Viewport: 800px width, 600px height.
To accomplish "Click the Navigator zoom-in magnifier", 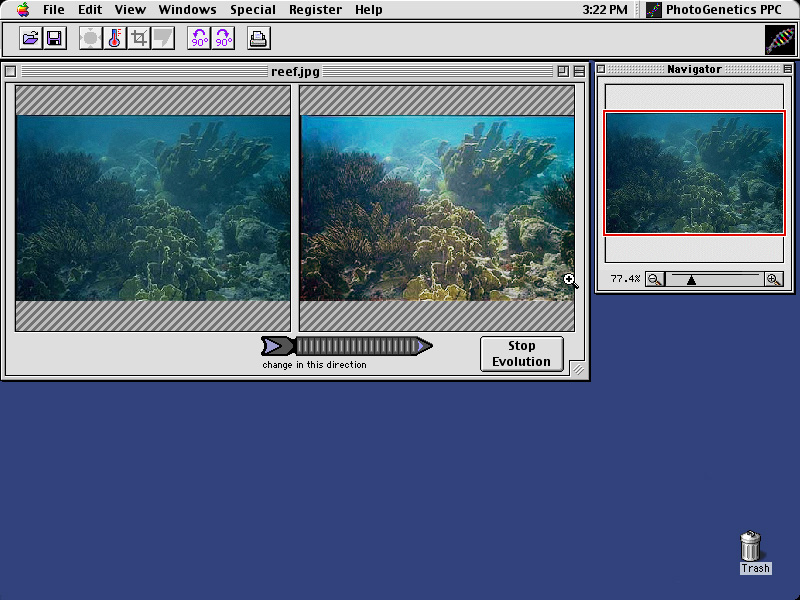I will (773, 279).
